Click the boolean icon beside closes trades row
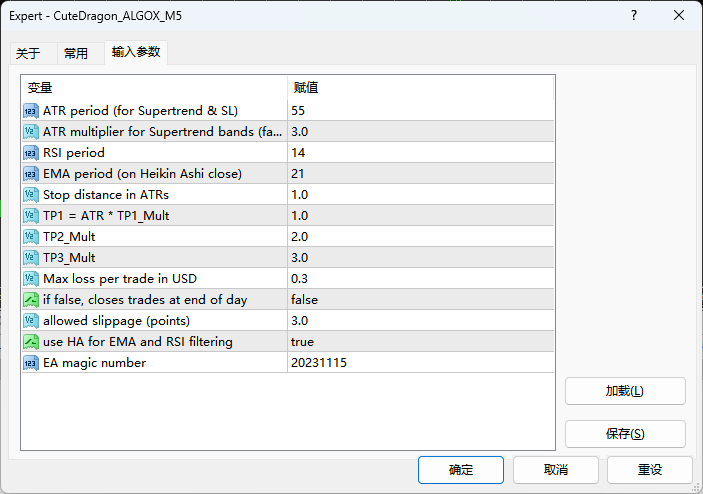 (x=31, y=299)
